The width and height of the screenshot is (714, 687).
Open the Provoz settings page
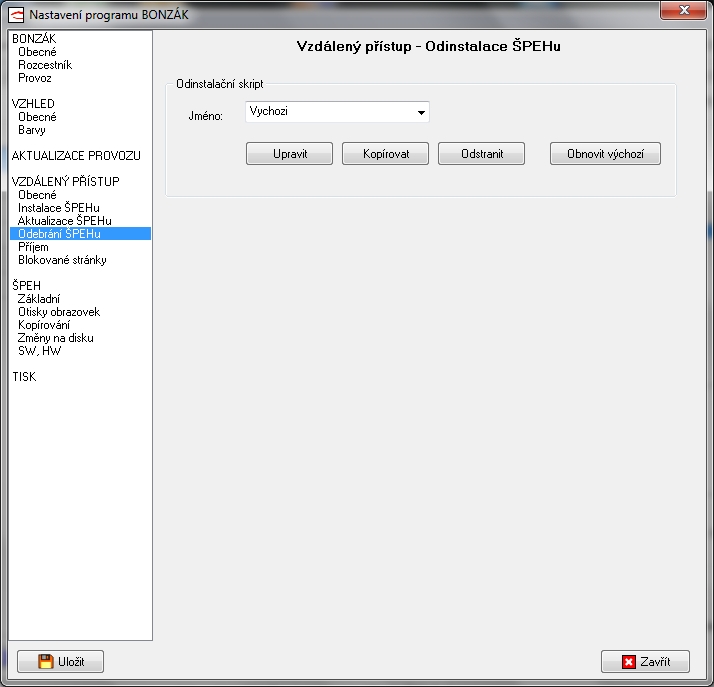(x=35, y=78)
